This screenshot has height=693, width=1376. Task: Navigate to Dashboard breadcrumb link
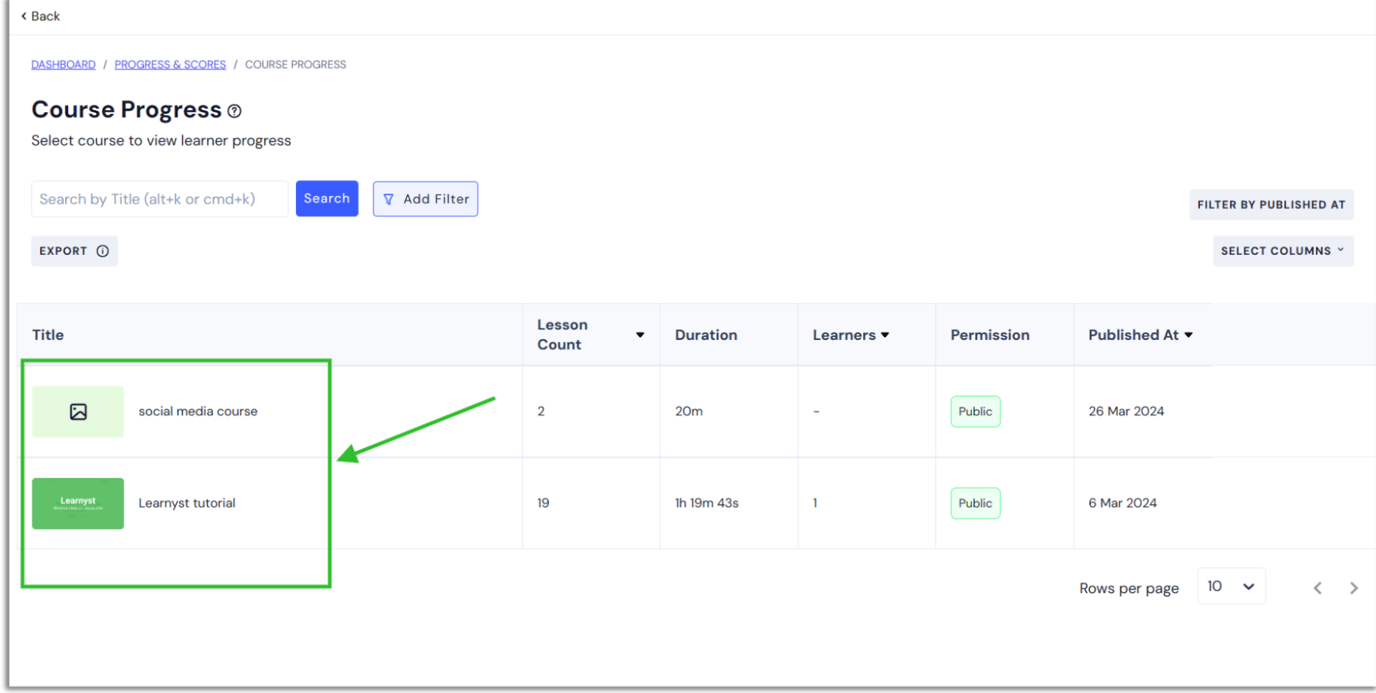pos(63,65)
